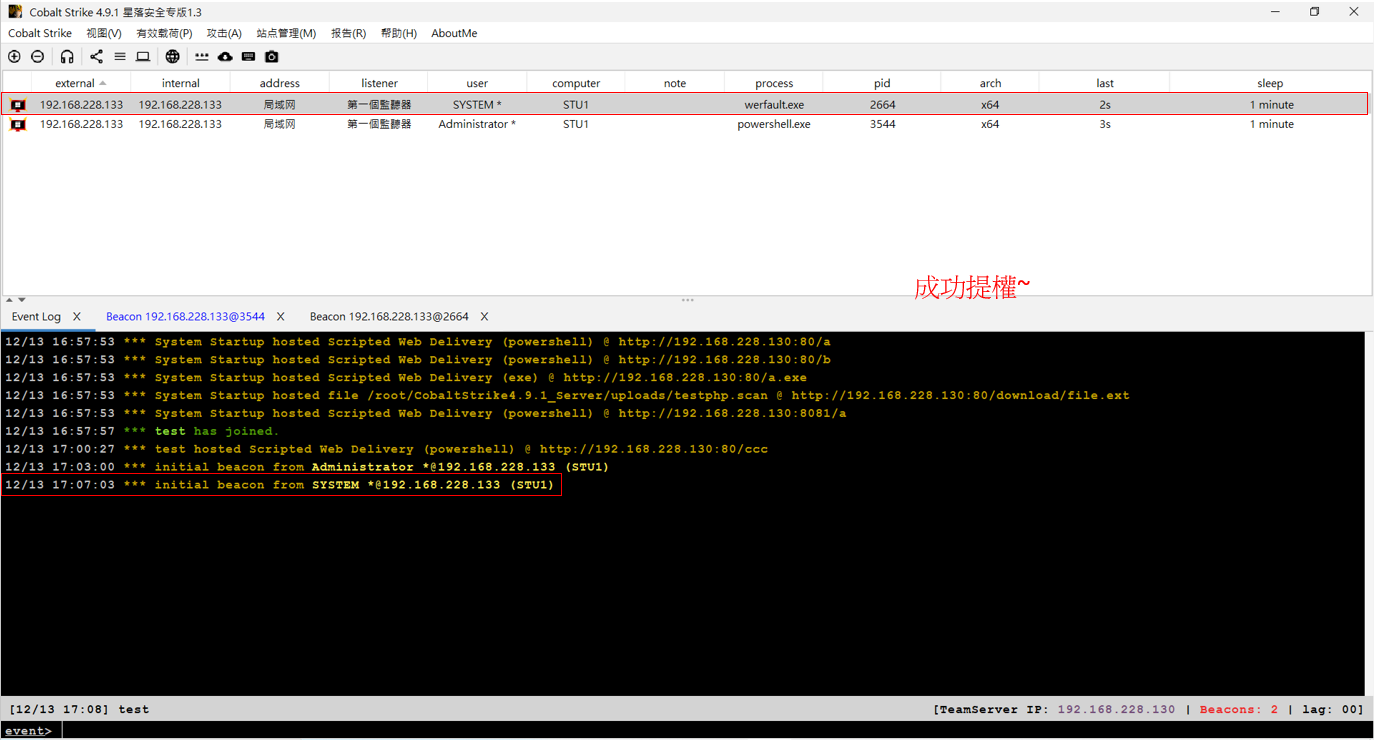The image size is (1374, 740).
Task: Click TeamServer IP 192.168.228.130 in status bar
Action: point(1116,710)
